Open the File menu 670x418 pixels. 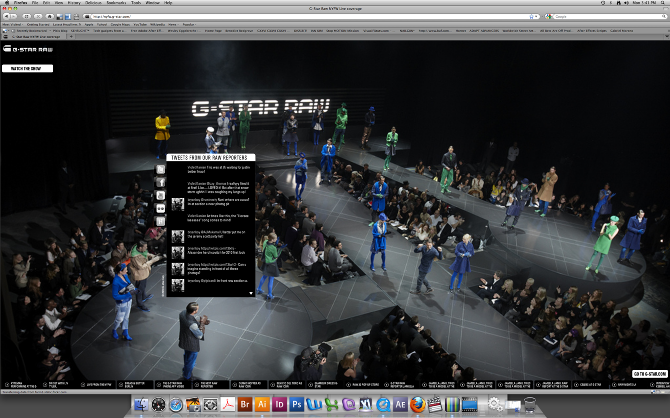pyautogui.click(x=35, y=3)
